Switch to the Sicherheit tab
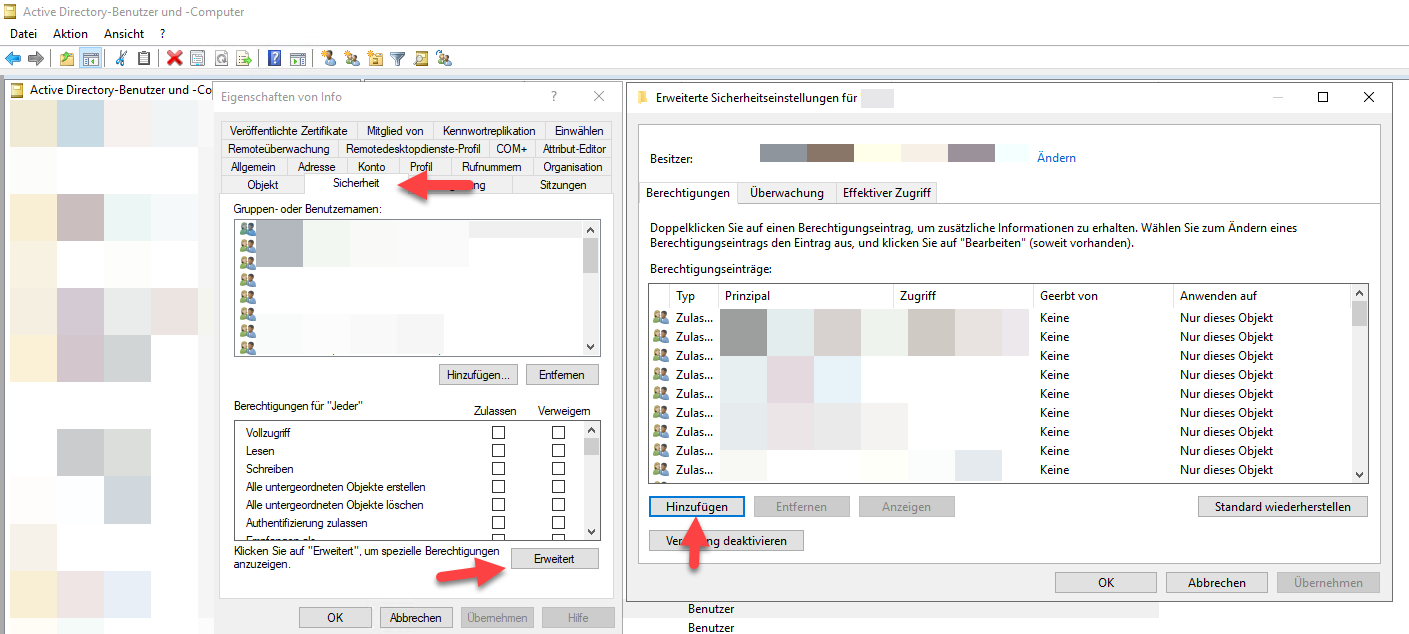 coord(356,184)
